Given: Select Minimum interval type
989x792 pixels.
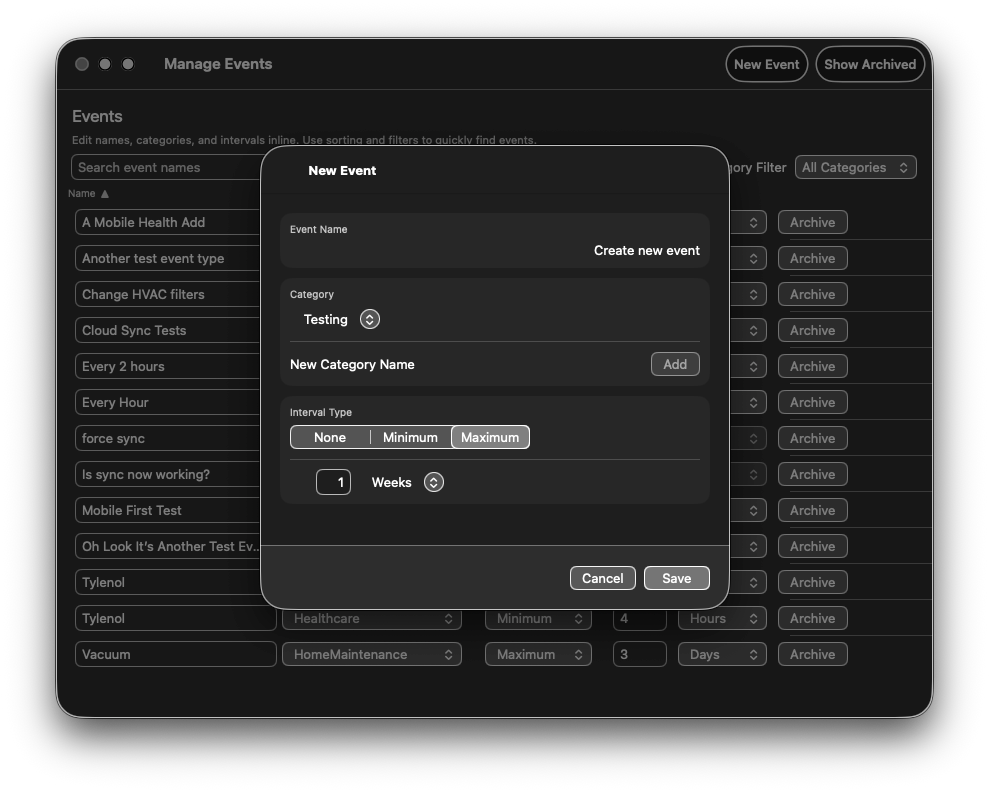Looking at the screenshot, I should [x=410, y=437].
